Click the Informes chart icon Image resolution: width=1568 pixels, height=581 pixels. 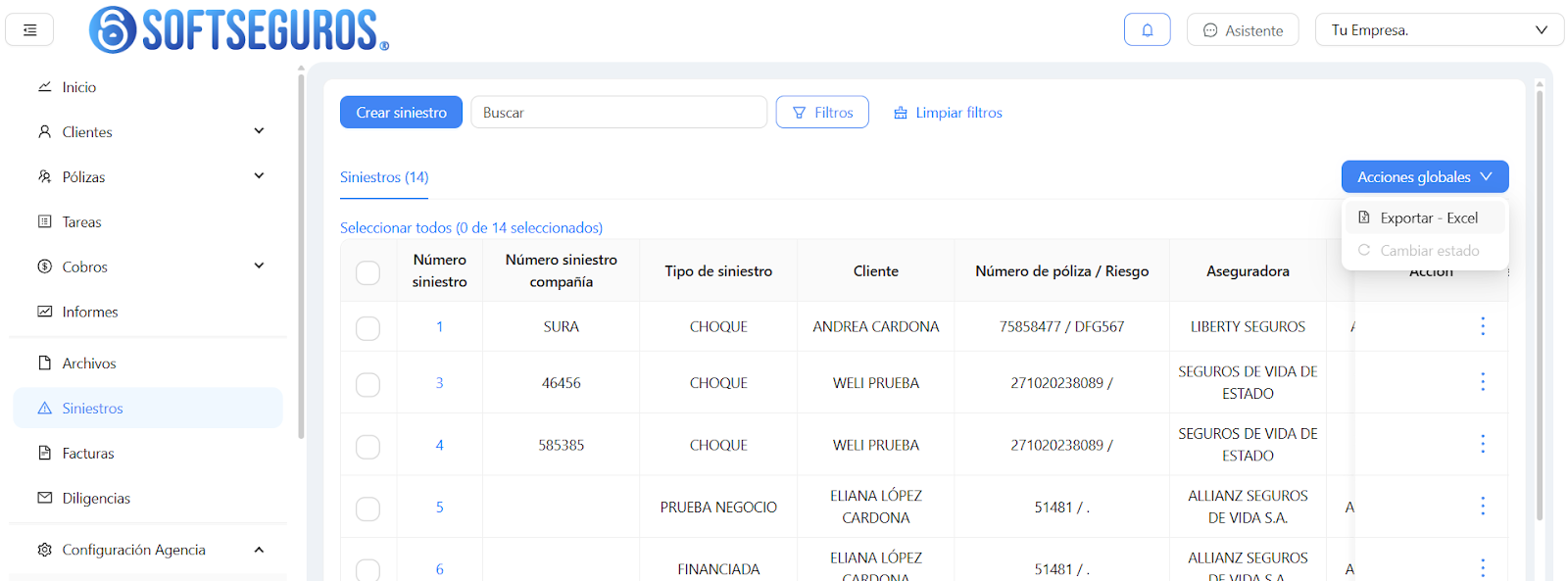click(44, 312)
